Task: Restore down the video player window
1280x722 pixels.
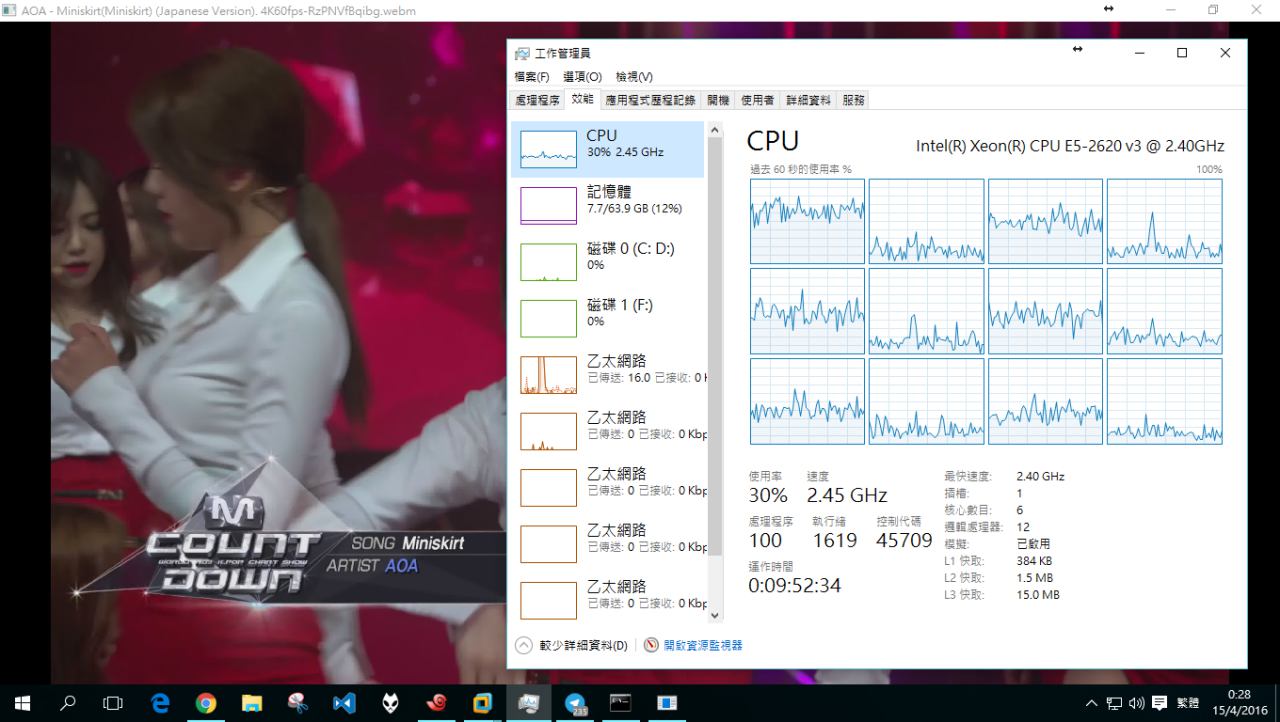Action: [1213, 10]
